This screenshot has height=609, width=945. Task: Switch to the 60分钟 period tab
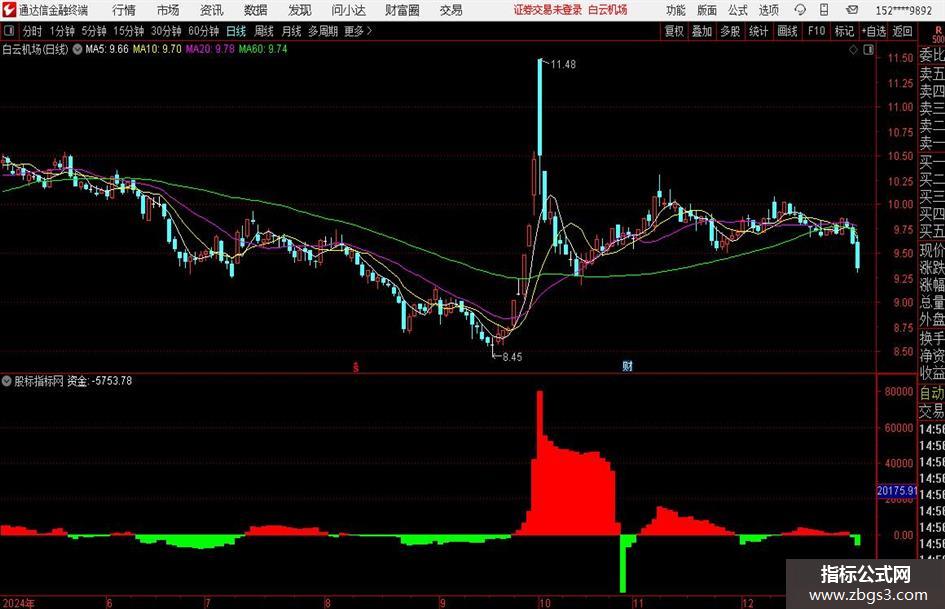pos(203,31)
